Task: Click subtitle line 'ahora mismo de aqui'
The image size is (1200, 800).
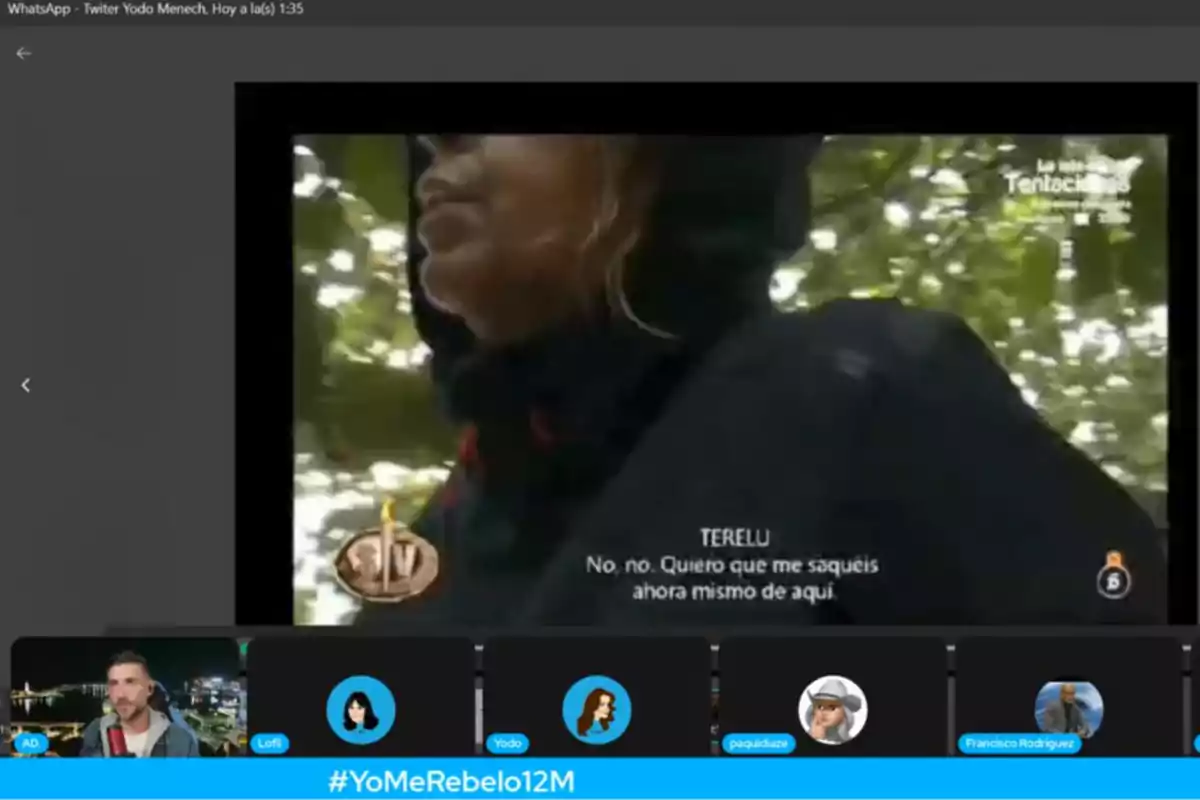Action: [733, 591]
